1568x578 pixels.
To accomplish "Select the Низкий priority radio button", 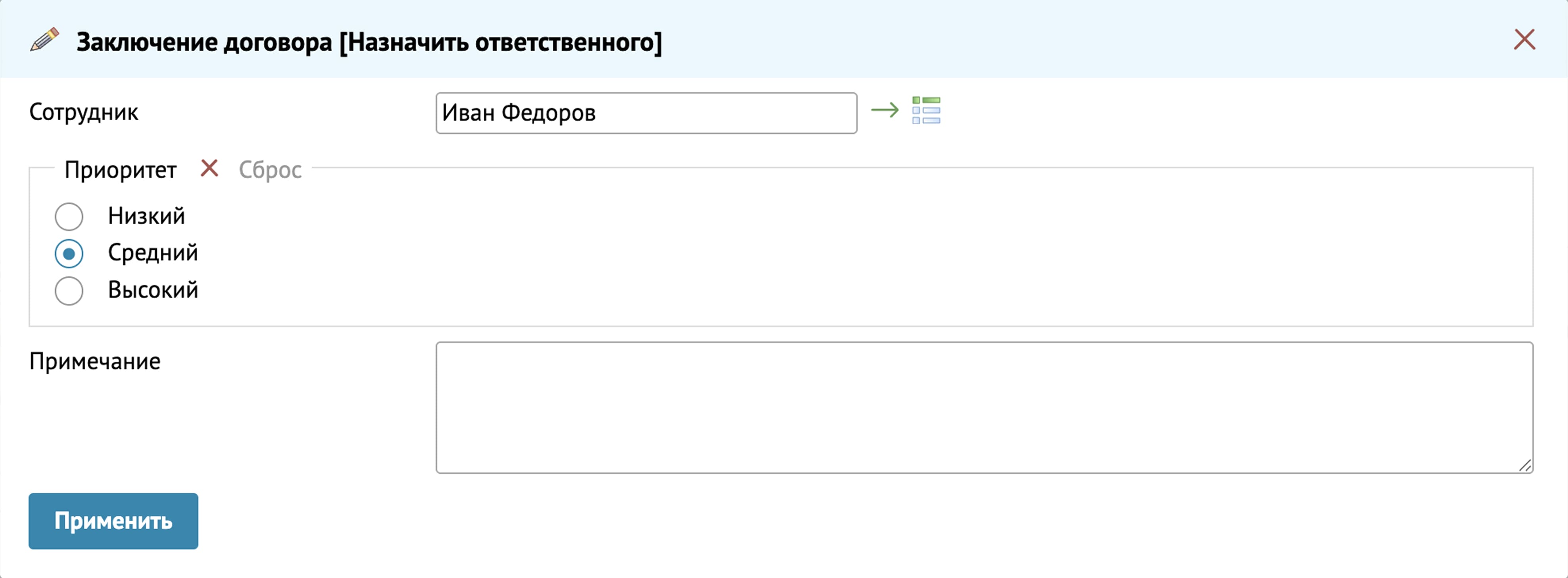I will (69, 217).
